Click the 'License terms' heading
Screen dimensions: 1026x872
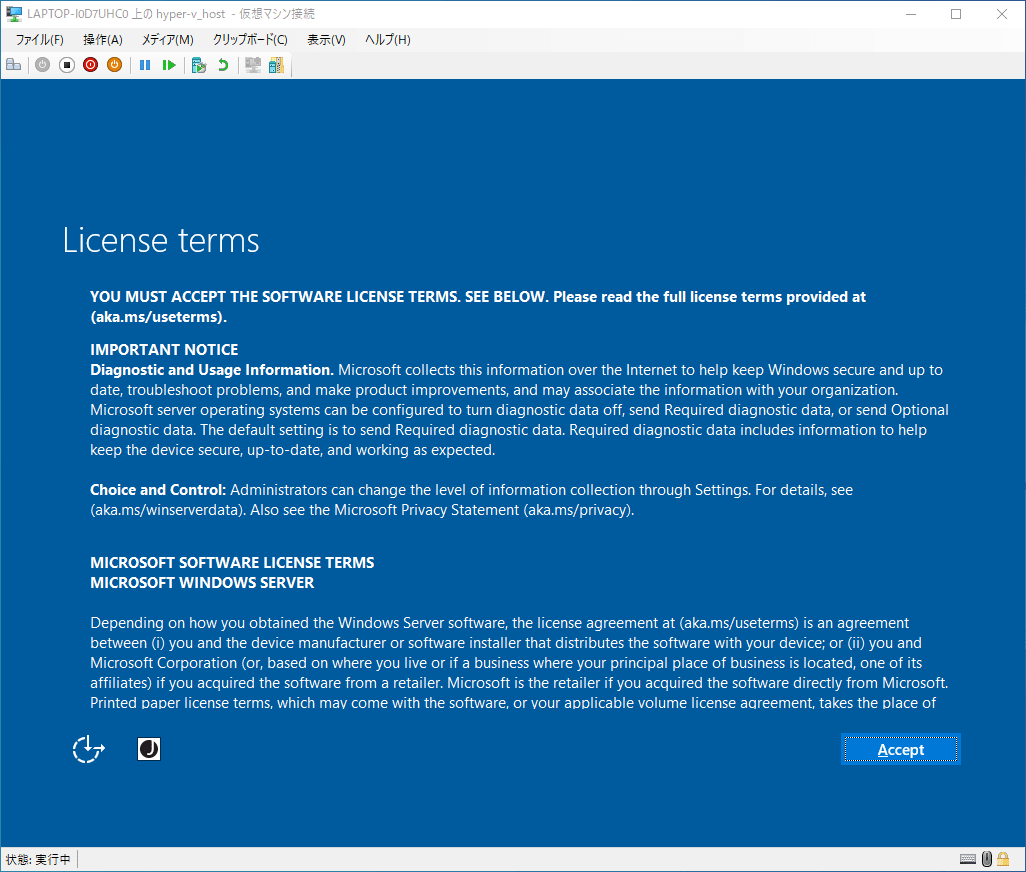tap(161, 240)
